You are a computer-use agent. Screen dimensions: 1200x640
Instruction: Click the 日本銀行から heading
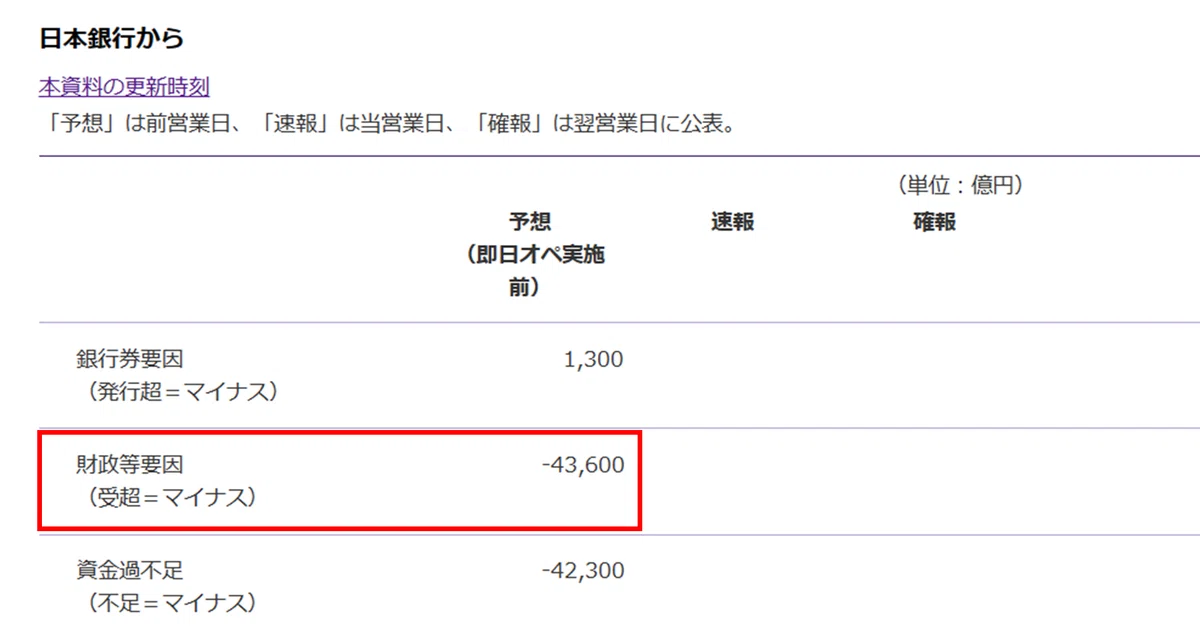[112, 39]
